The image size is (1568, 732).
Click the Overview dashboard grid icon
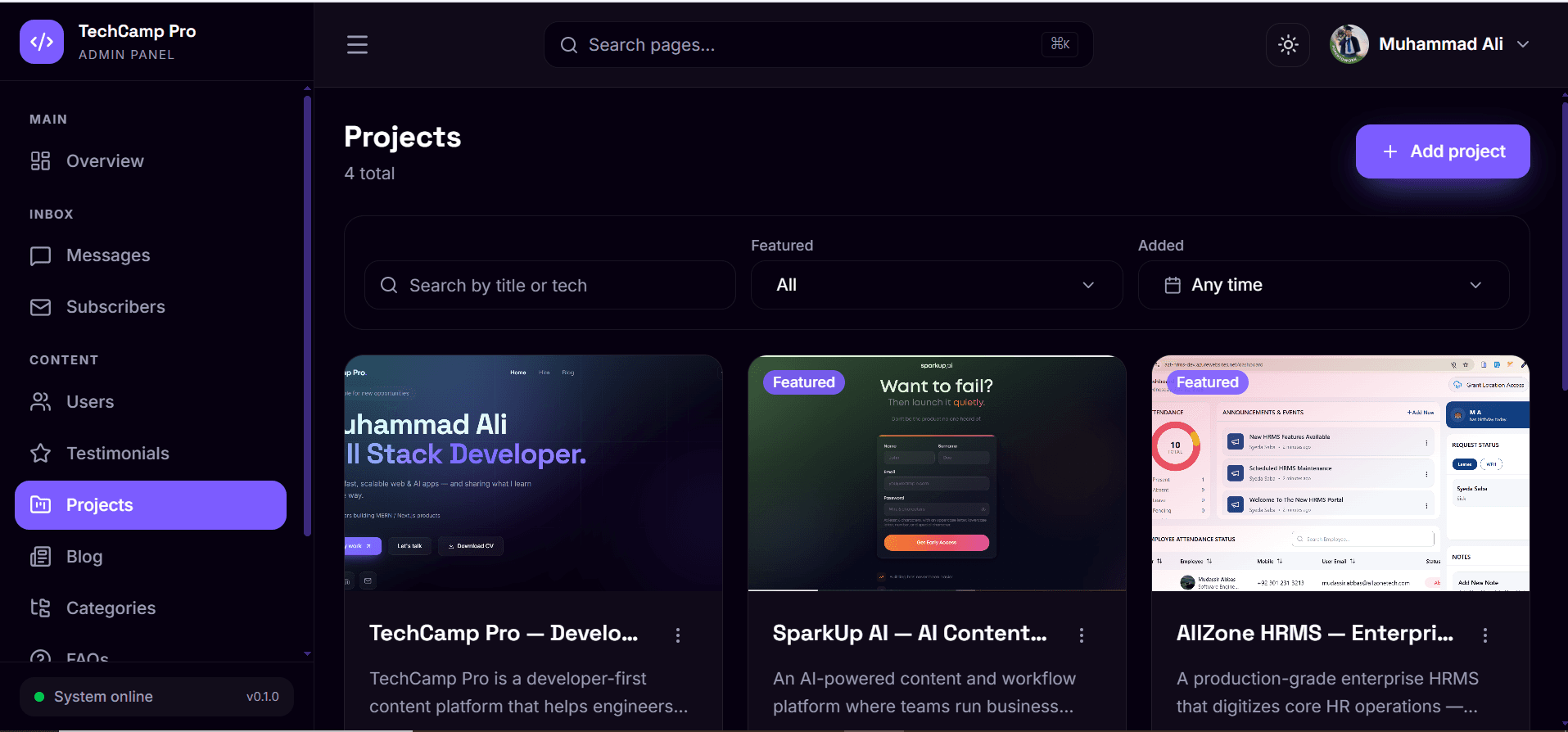click(x=40, y=161)
